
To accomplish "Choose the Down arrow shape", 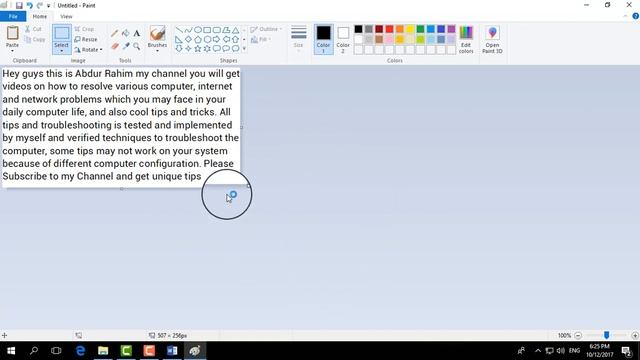I will (179, 49).
